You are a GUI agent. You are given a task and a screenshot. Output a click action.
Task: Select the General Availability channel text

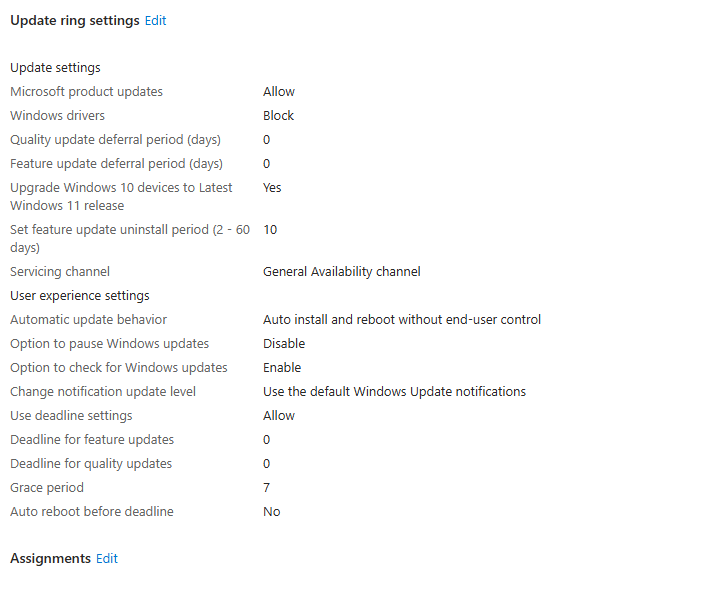tap(342, 272)
